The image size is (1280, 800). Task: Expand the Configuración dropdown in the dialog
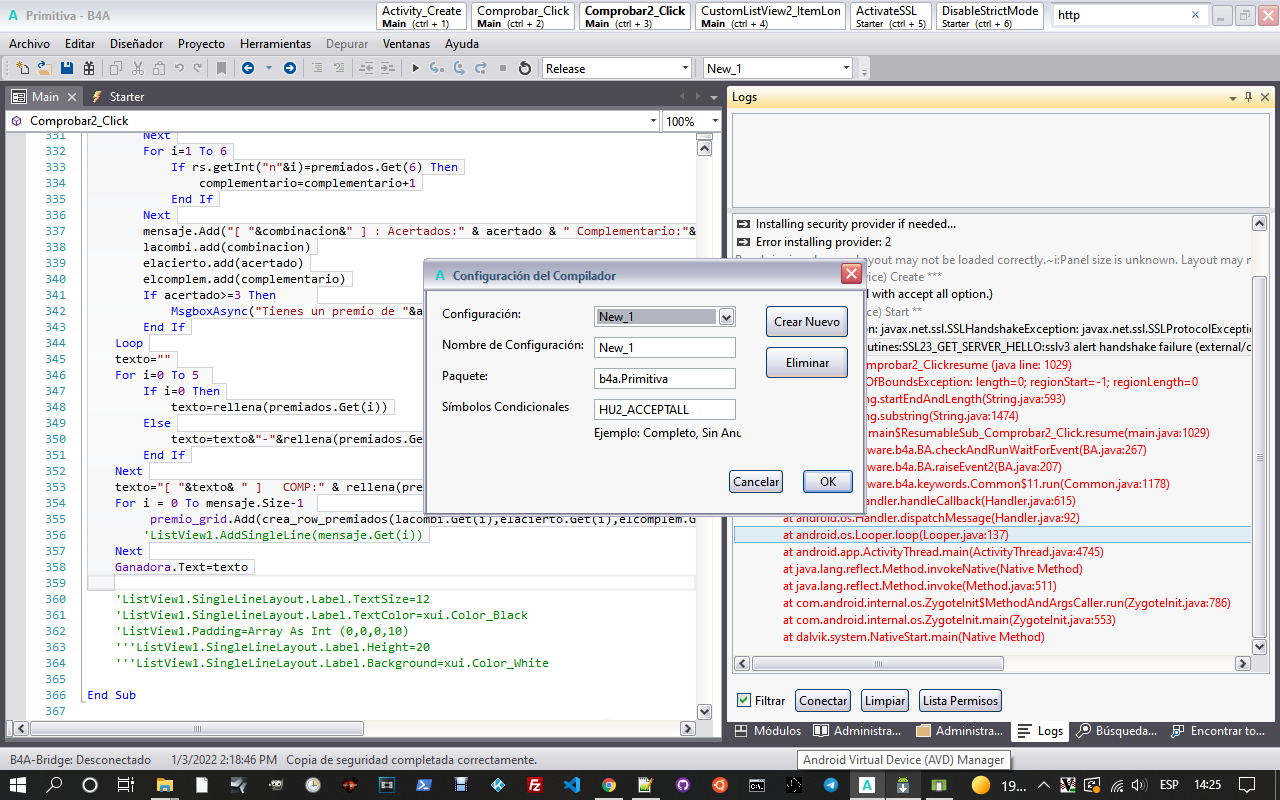[x=726, y=317]
